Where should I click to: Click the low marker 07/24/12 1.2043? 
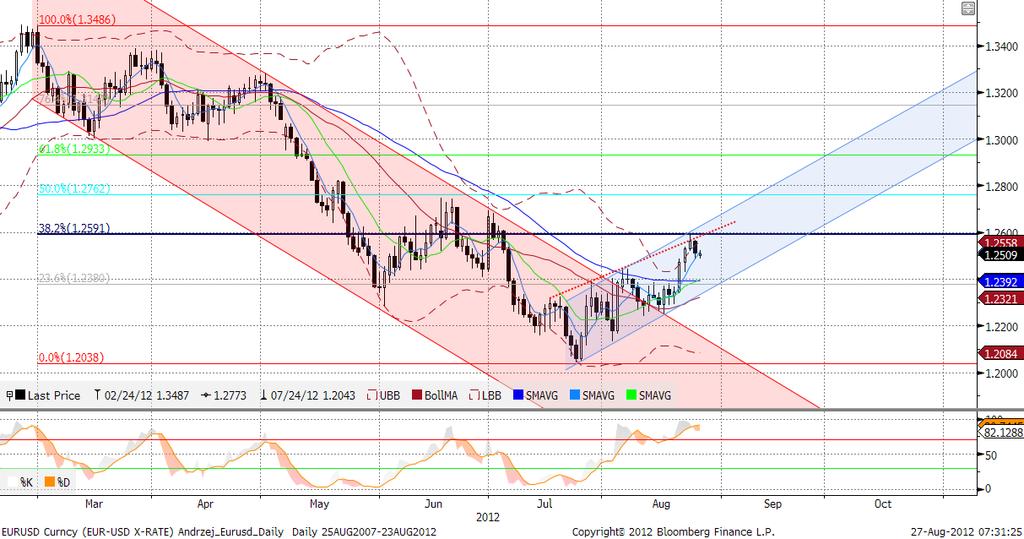[x=308, y=395]
